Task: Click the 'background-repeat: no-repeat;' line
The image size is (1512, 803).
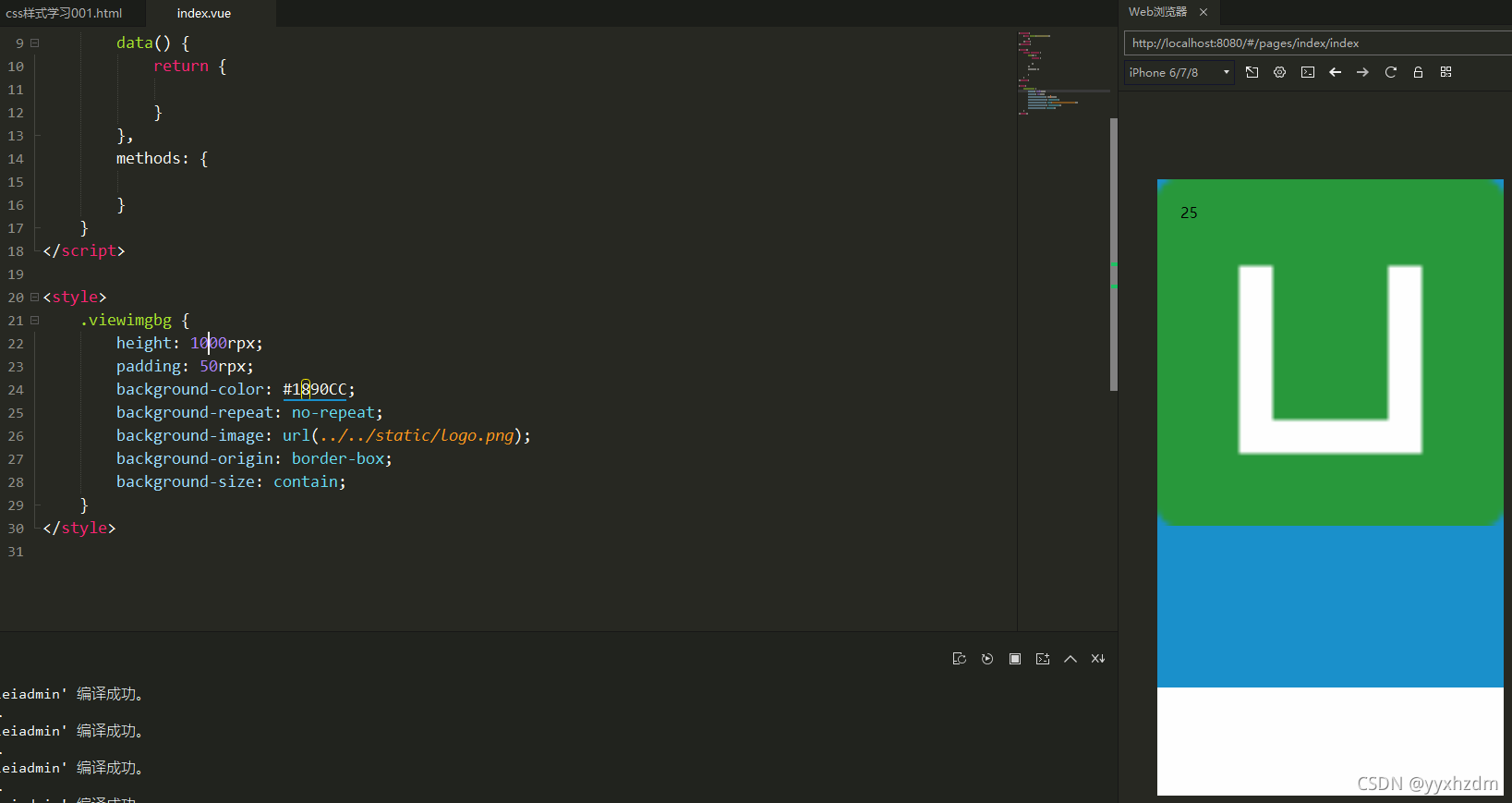Action: [249, 412]
